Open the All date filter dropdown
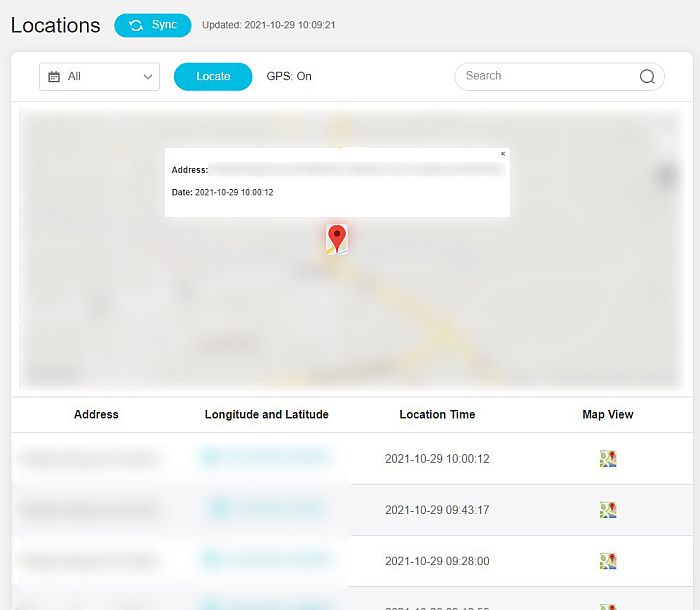This screenshot has height=610, width=700. [x=99, y=76]
